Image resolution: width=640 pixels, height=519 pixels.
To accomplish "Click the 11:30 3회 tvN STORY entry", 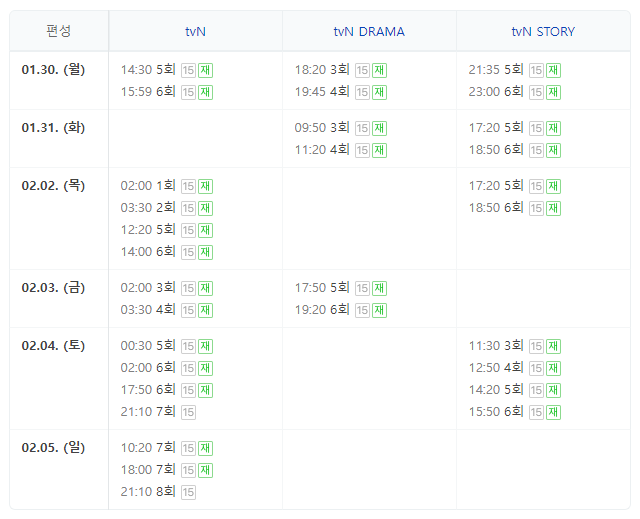I will pyautogui.click(x=496, y=346).
